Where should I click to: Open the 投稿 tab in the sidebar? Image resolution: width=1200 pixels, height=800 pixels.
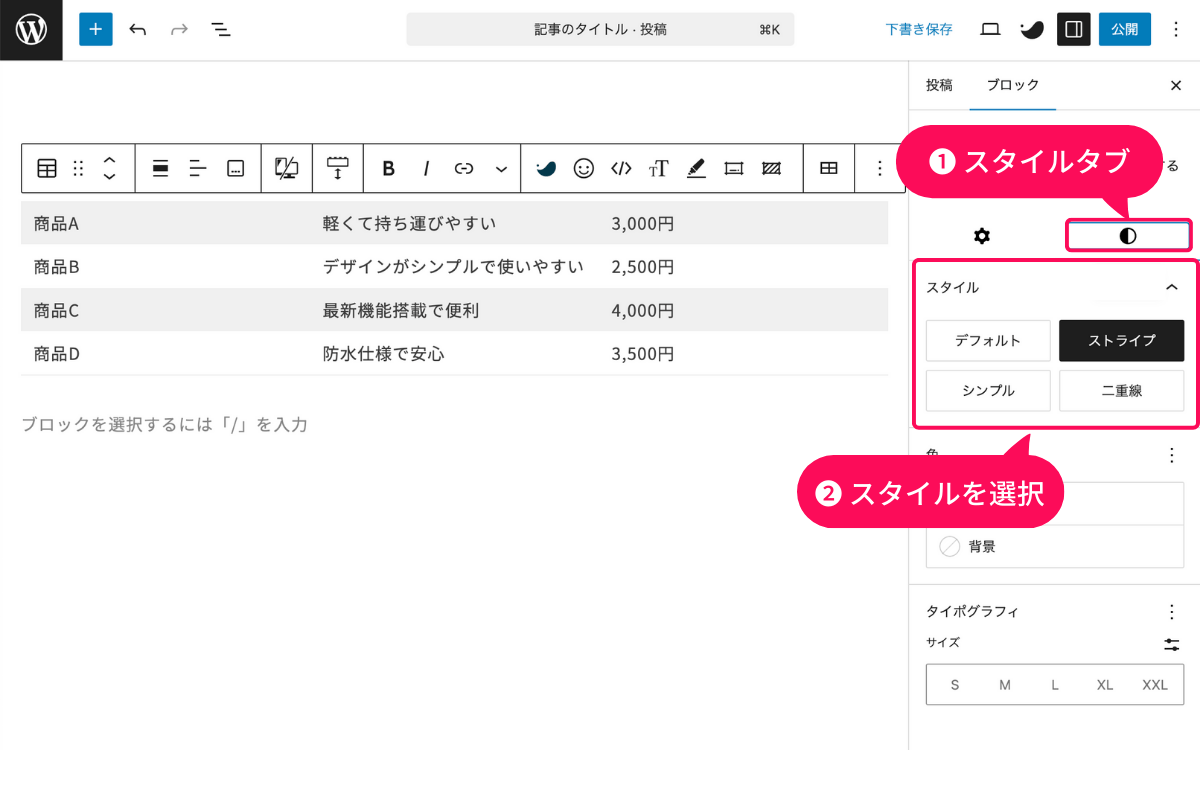click(x=939, y=86)
